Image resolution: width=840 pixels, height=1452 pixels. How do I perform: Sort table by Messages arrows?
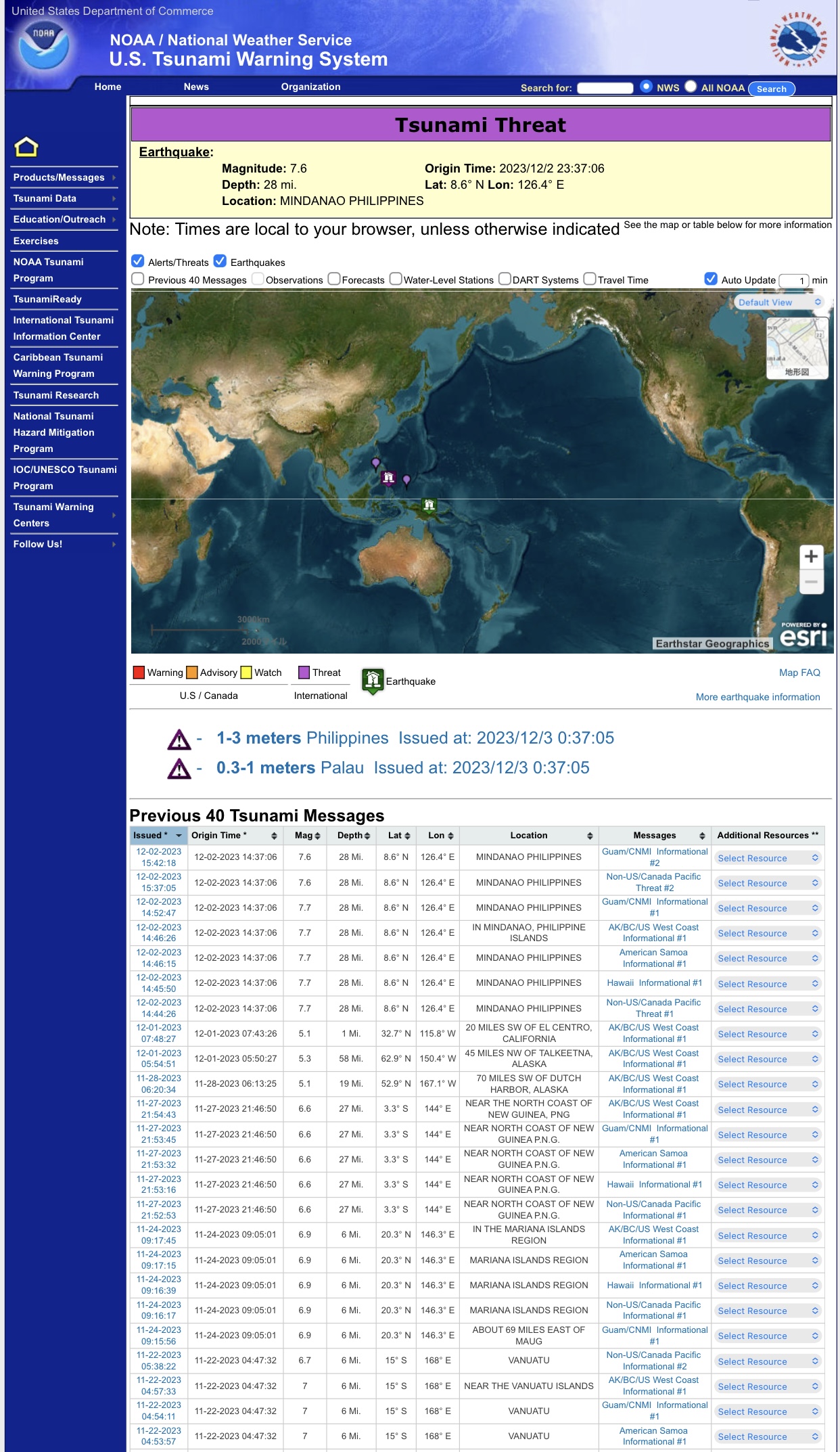tap(702, 836)
